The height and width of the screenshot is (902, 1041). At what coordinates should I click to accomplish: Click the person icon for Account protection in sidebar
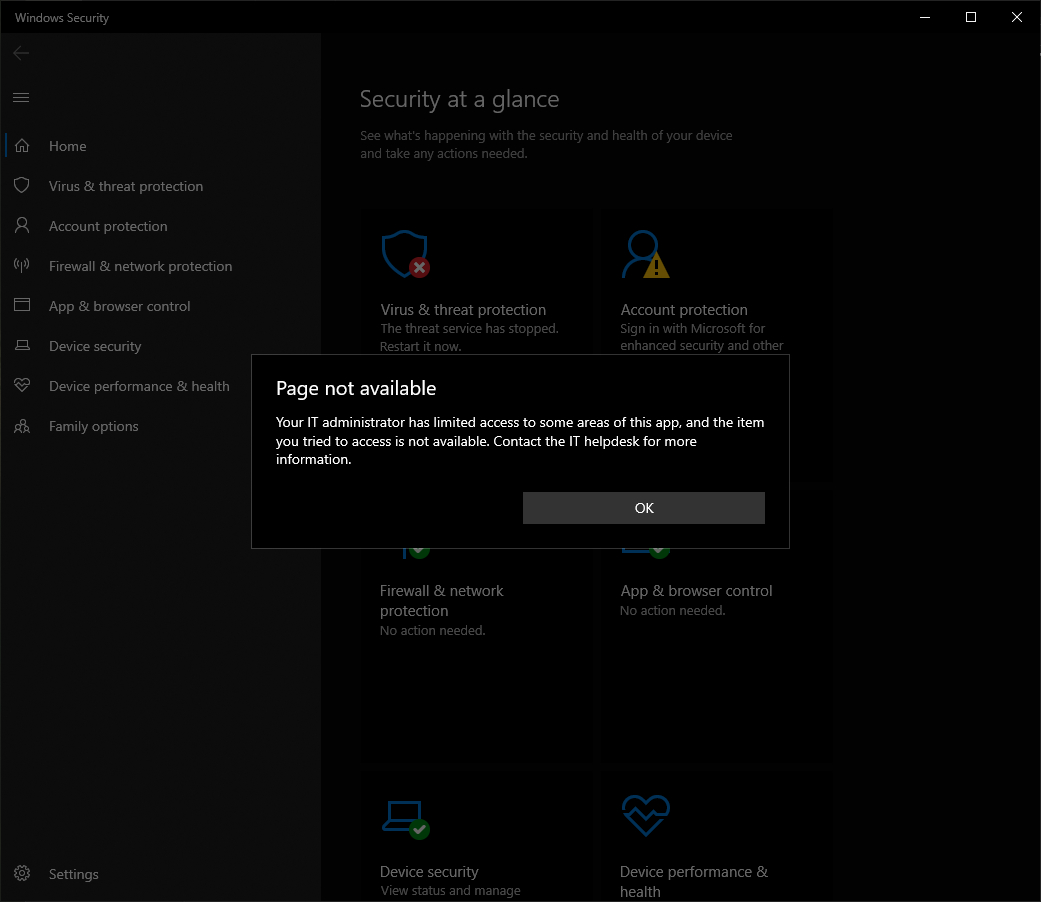coord(22,226)
